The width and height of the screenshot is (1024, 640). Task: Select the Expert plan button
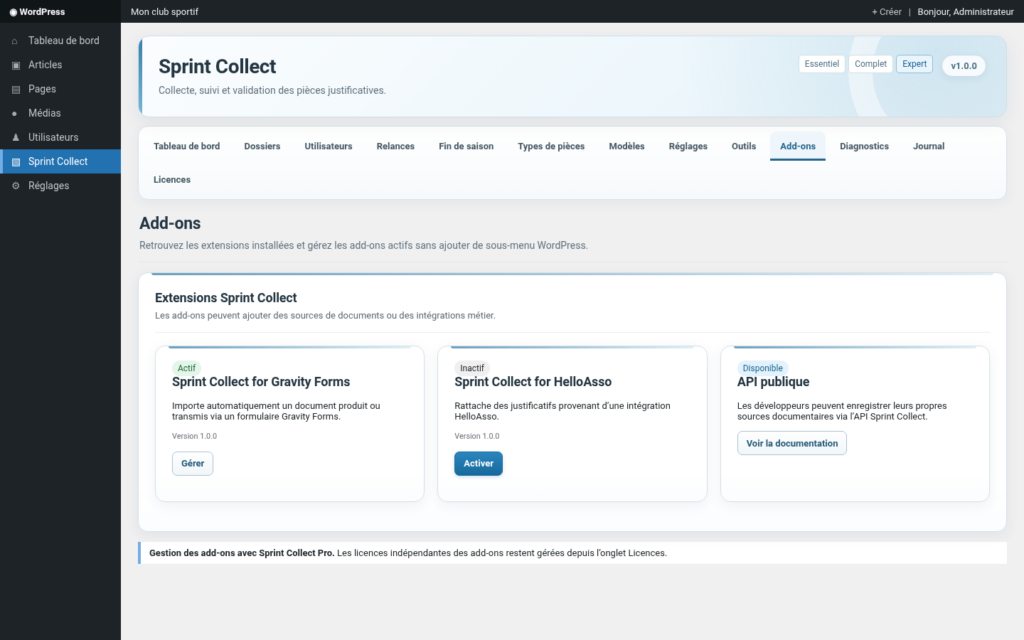pos(914,64)
